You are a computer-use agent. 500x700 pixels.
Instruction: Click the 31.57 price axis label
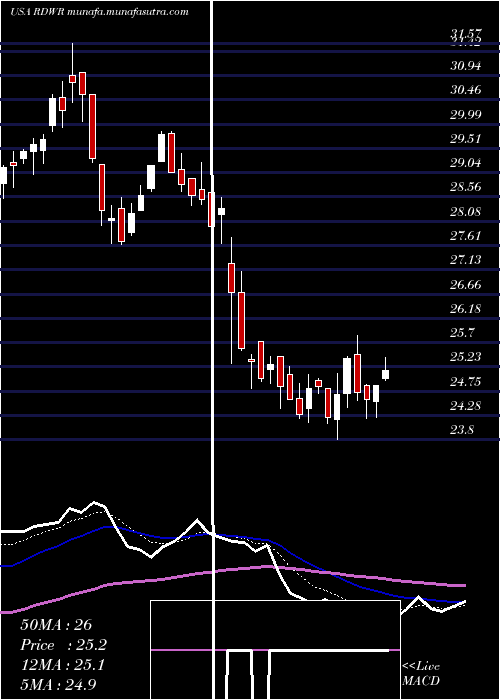coord(466,33)
